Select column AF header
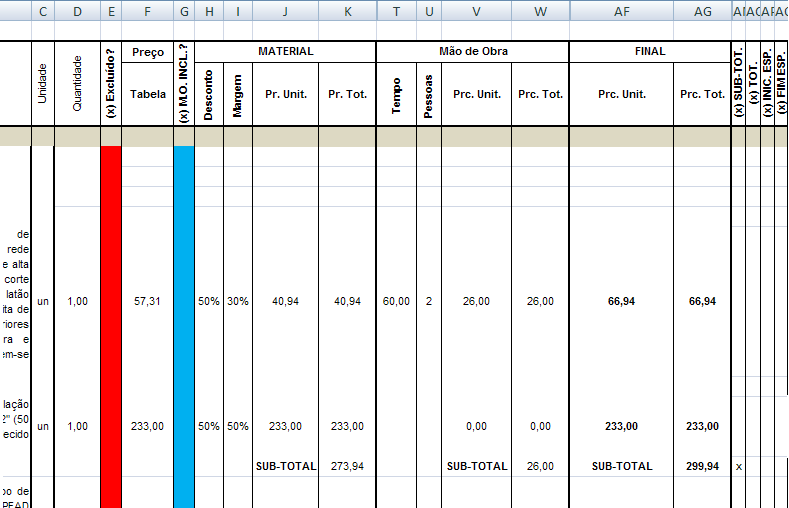Screen dimensions: 789x508 point(621,11)
